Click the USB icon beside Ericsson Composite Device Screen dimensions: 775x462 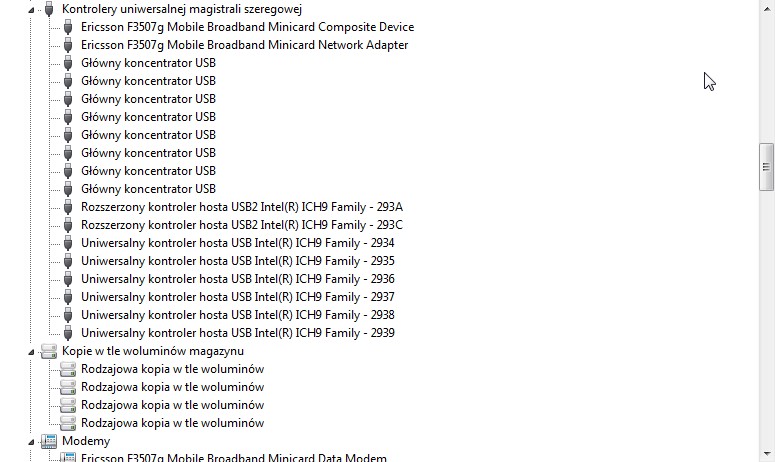(x=68, y=27)
